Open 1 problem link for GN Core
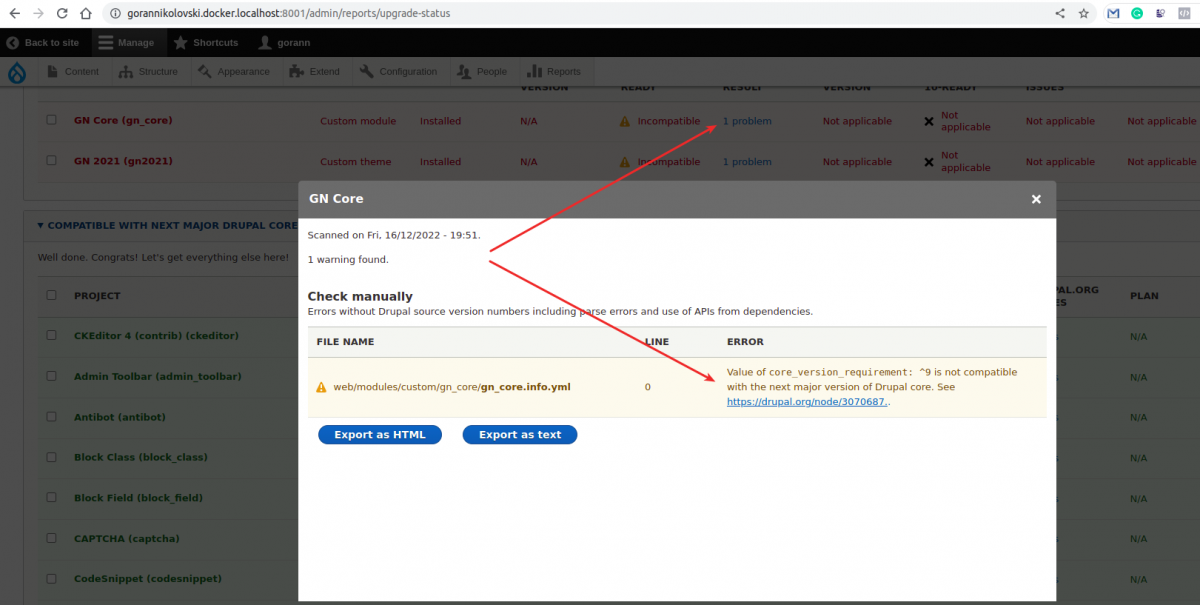The height and width of the screenshot is (605, 1200). [747, 121]
